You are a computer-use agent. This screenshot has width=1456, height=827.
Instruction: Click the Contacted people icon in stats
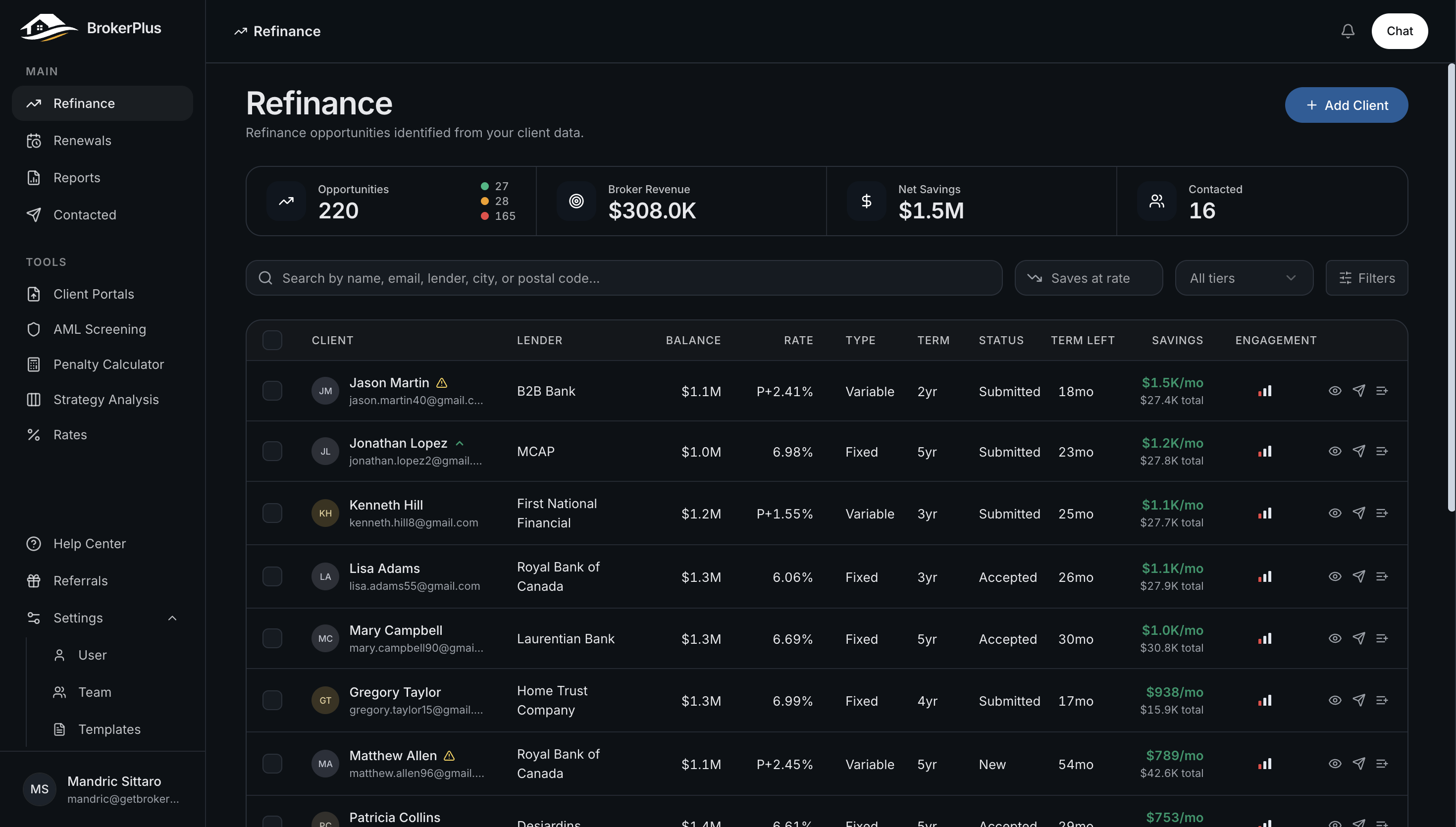point(1157,201)
